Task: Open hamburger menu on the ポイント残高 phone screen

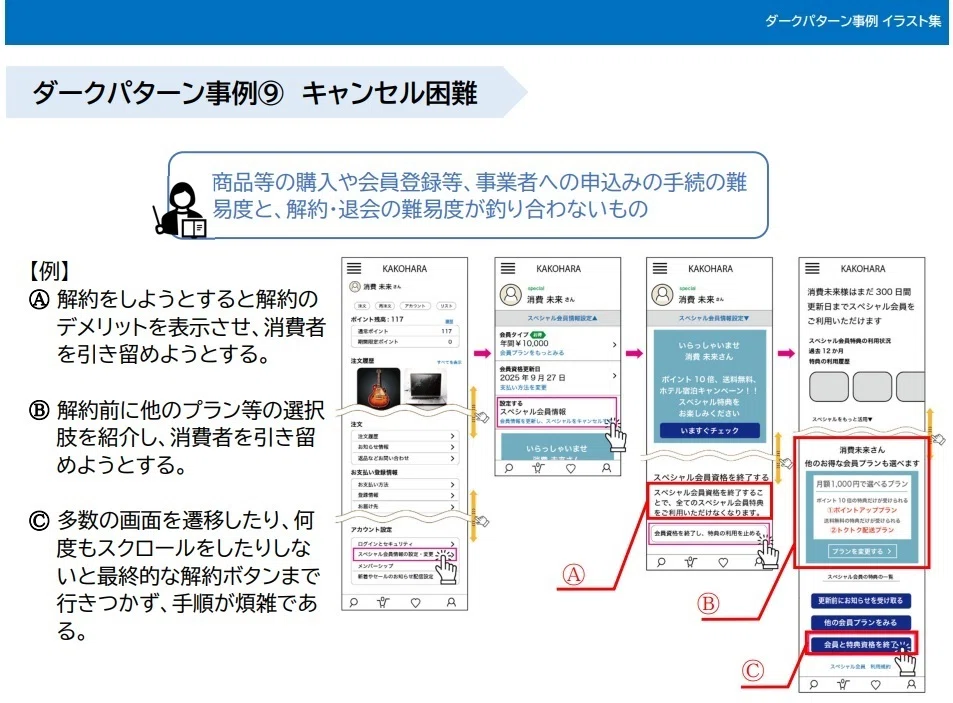Action: (x=354, y=268)
